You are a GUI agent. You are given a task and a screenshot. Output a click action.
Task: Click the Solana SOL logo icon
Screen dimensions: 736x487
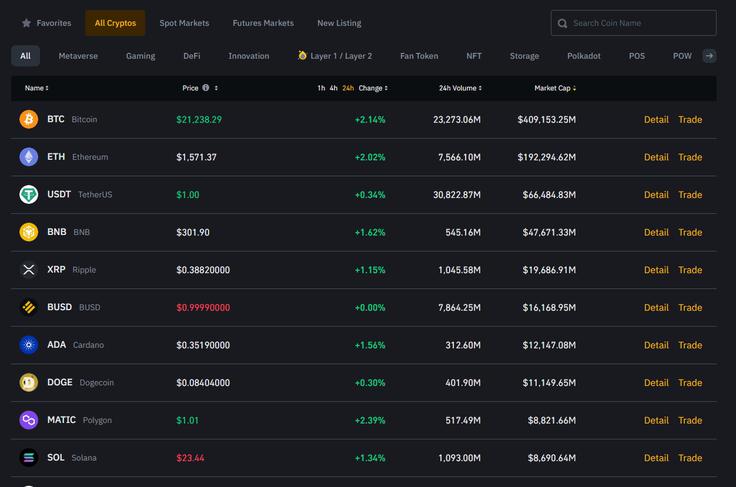[29, 457]
